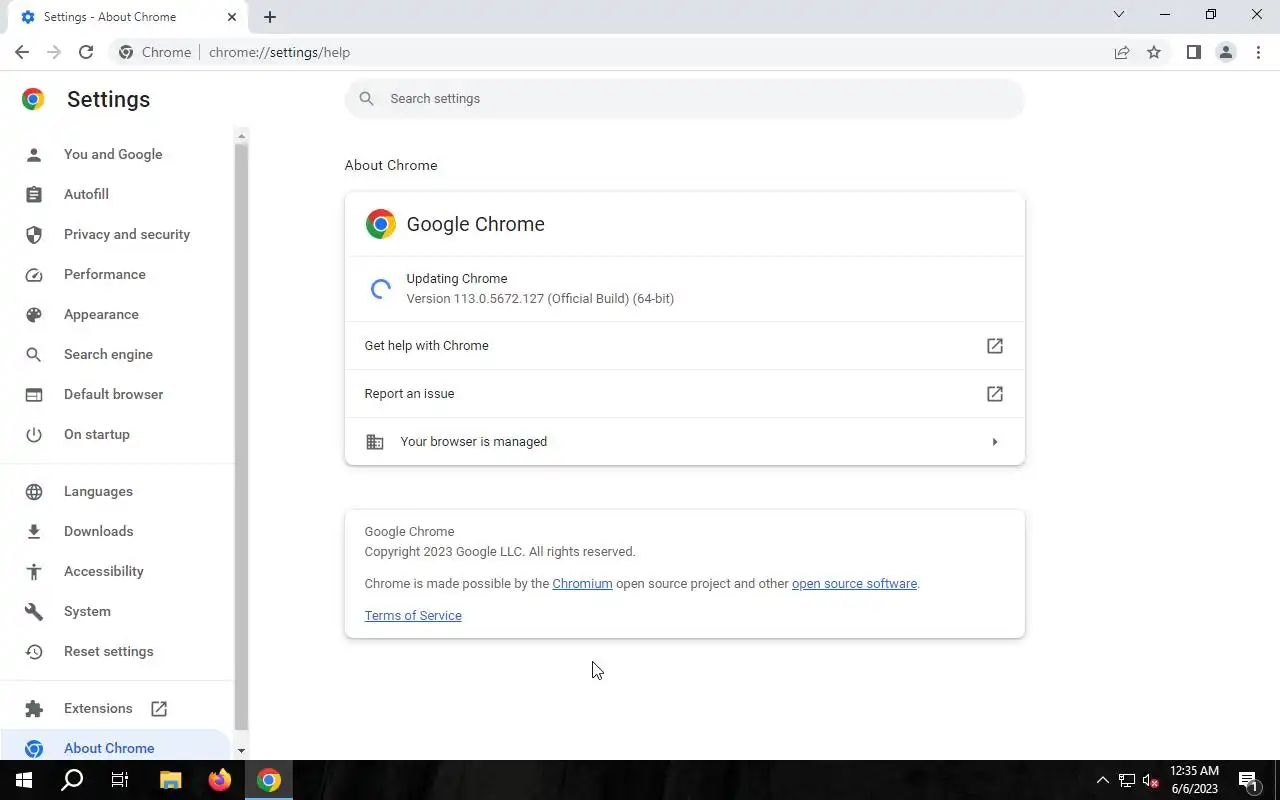The image size is (1280, 800).
Task: Go back to the previous page
Action: coord(22,52)
